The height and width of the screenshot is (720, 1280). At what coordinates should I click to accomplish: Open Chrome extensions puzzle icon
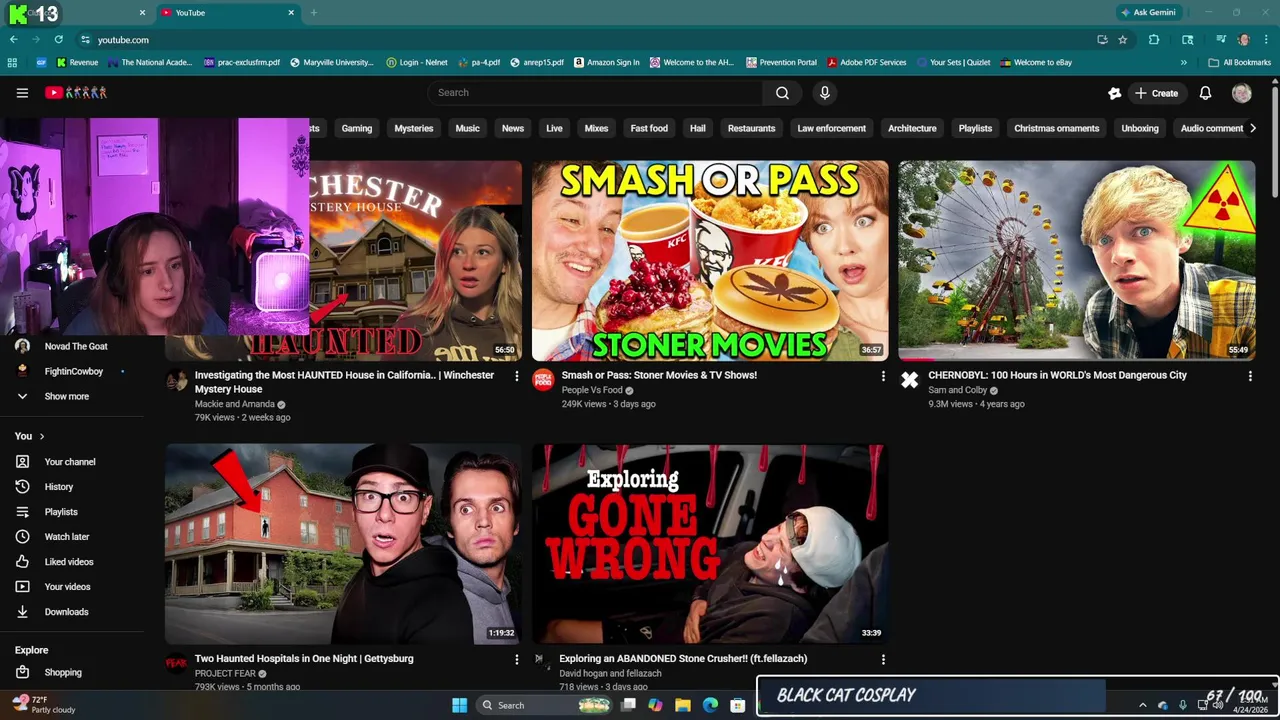(x=1154, y=40)
